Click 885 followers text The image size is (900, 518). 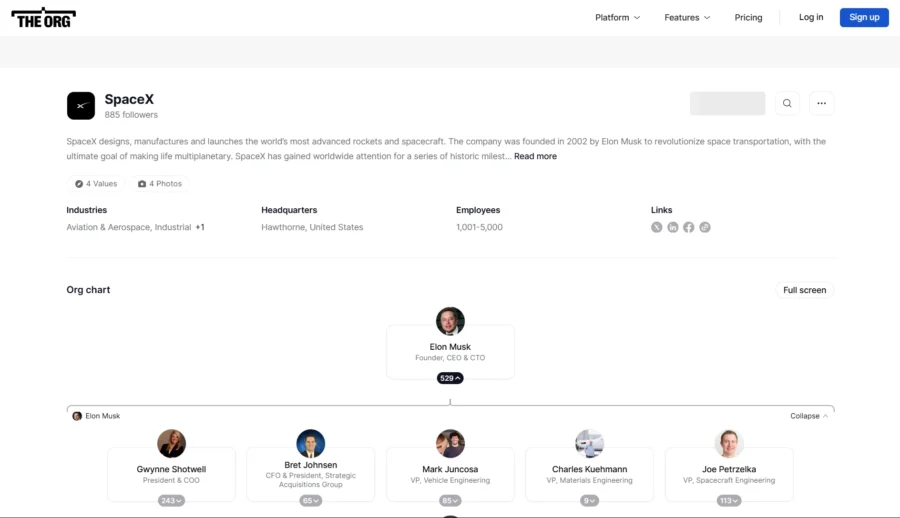pyautogui.click(x=131, y=115)
